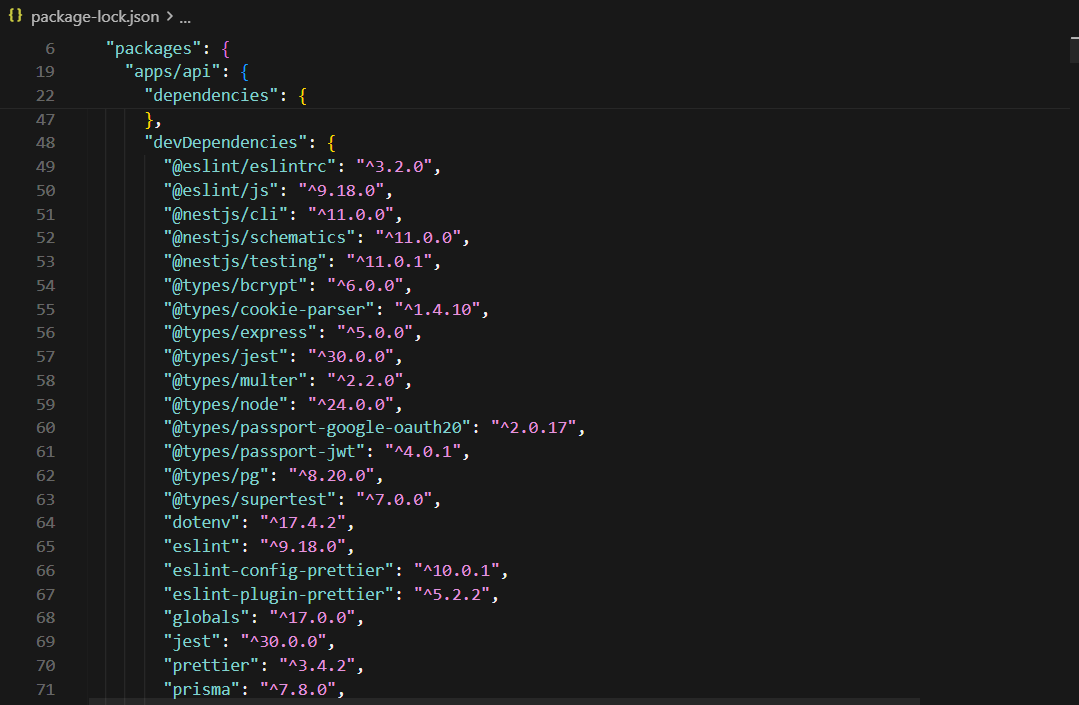
Task: Click the "prisma" entry
Action: tap(254, 688)
